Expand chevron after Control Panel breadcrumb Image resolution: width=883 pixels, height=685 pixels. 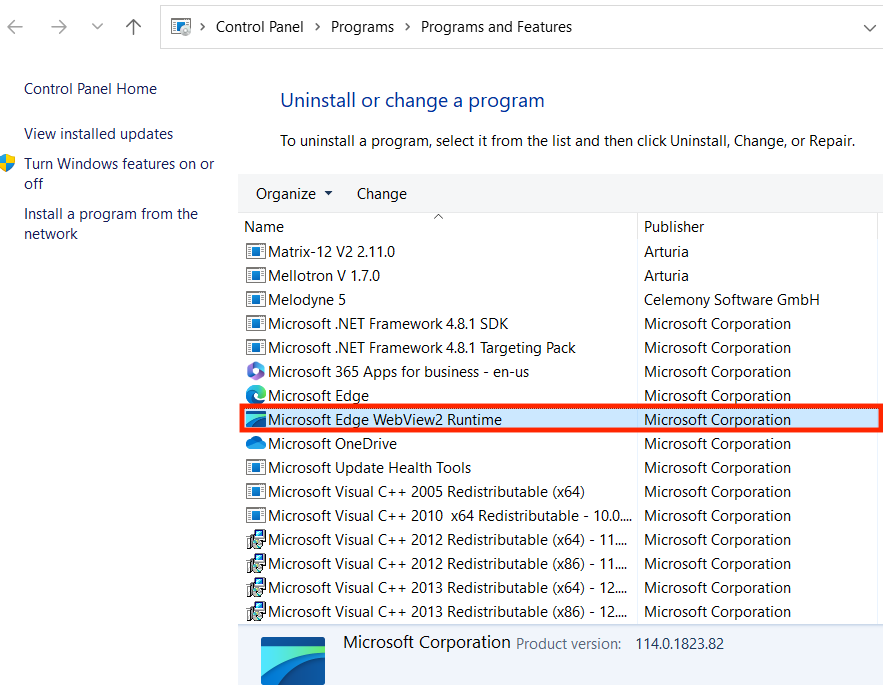click(318, 27)
